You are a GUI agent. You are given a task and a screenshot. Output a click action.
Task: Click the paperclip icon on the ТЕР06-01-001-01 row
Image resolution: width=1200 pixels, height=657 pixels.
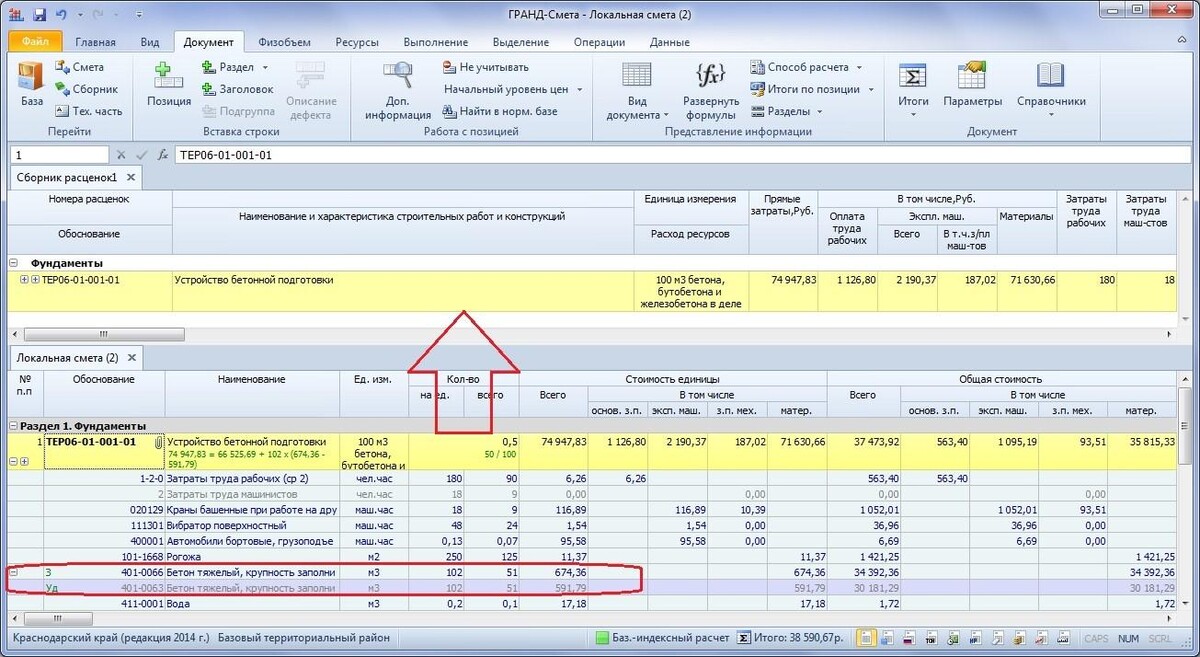point(158,442)
